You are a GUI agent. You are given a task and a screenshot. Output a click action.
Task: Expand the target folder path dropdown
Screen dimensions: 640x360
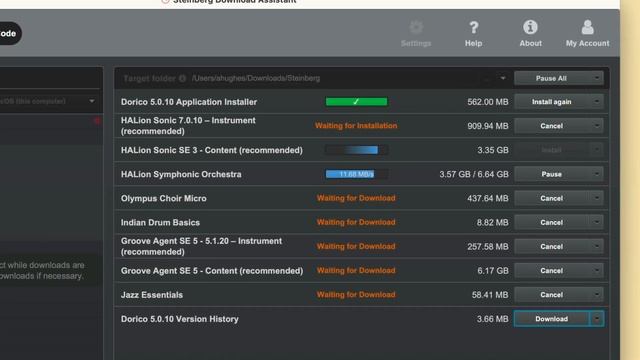pos(503,78)
